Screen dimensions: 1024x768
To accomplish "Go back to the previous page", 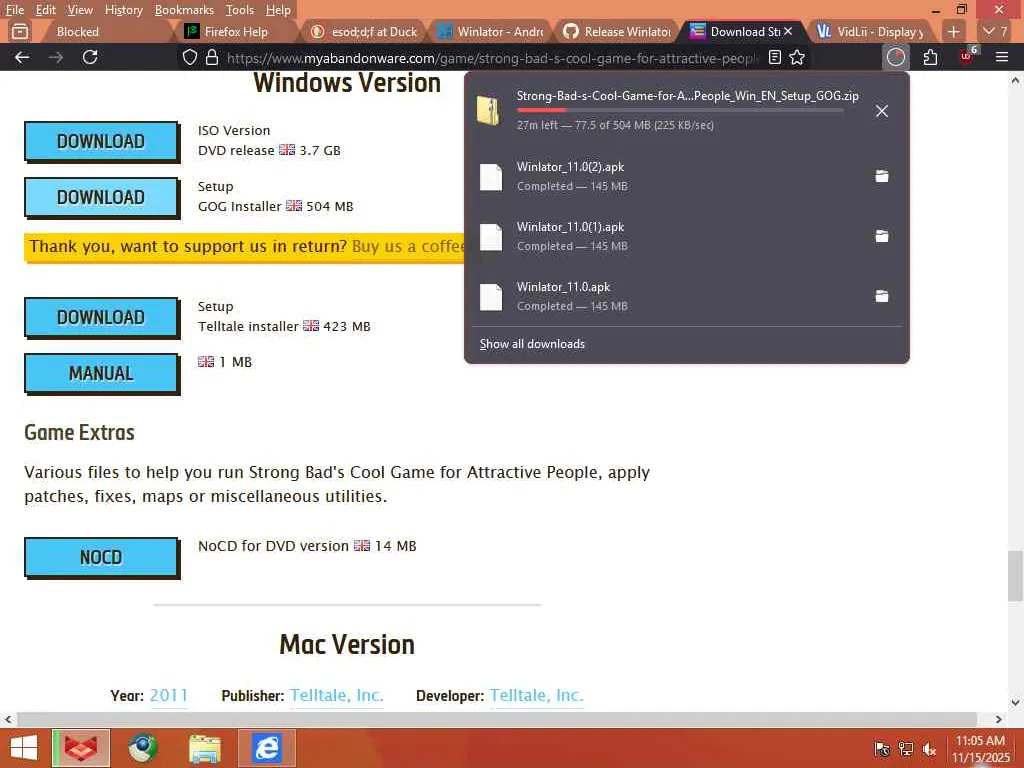I will (22, 57).
